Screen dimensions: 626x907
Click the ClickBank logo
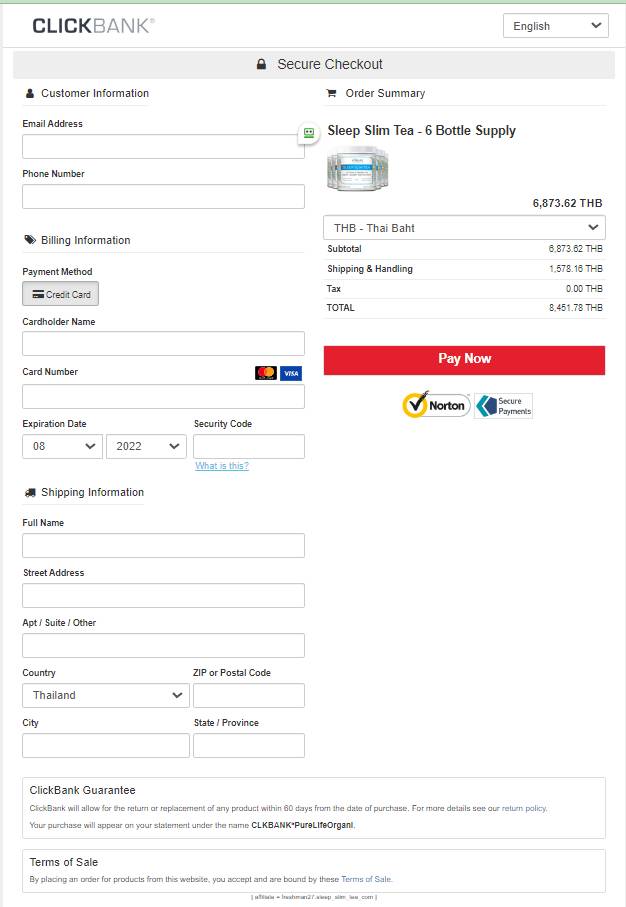[x=93, y=26]
